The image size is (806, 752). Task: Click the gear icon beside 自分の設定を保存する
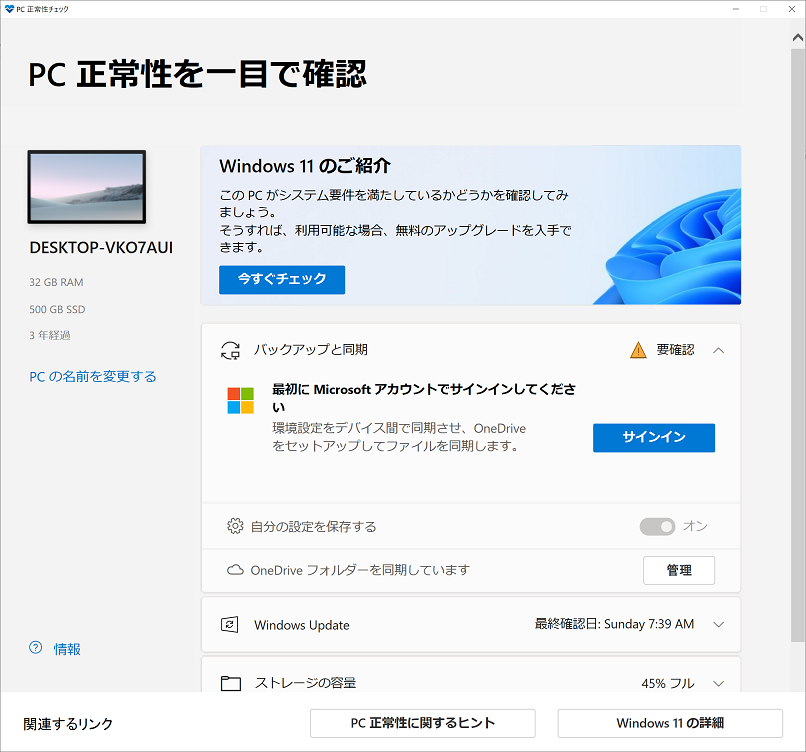(235, 526)
